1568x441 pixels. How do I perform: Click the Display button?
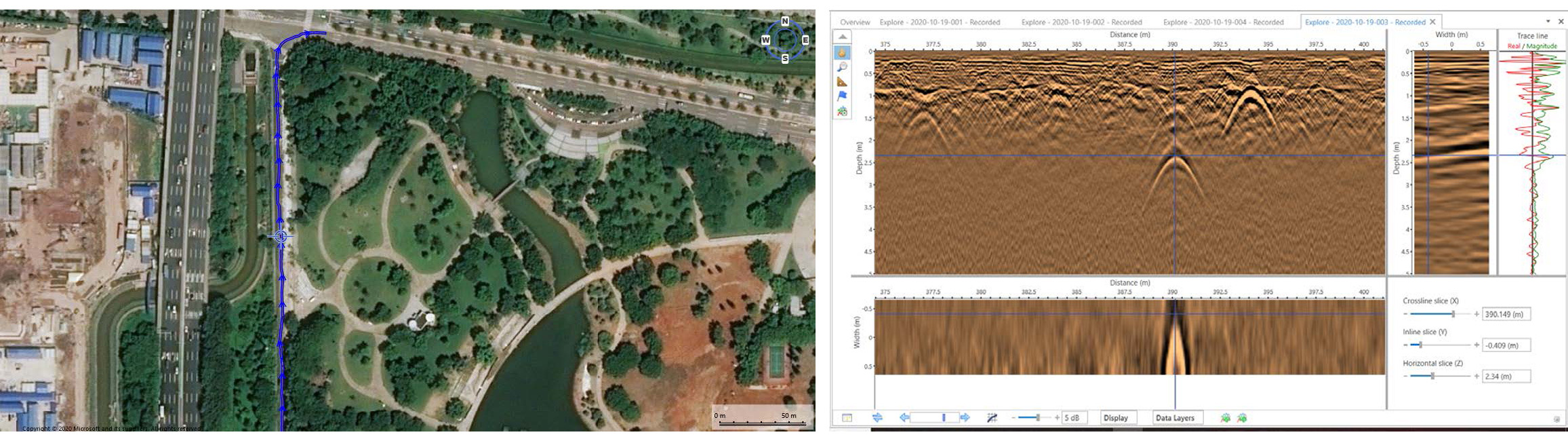(1115, 418)
